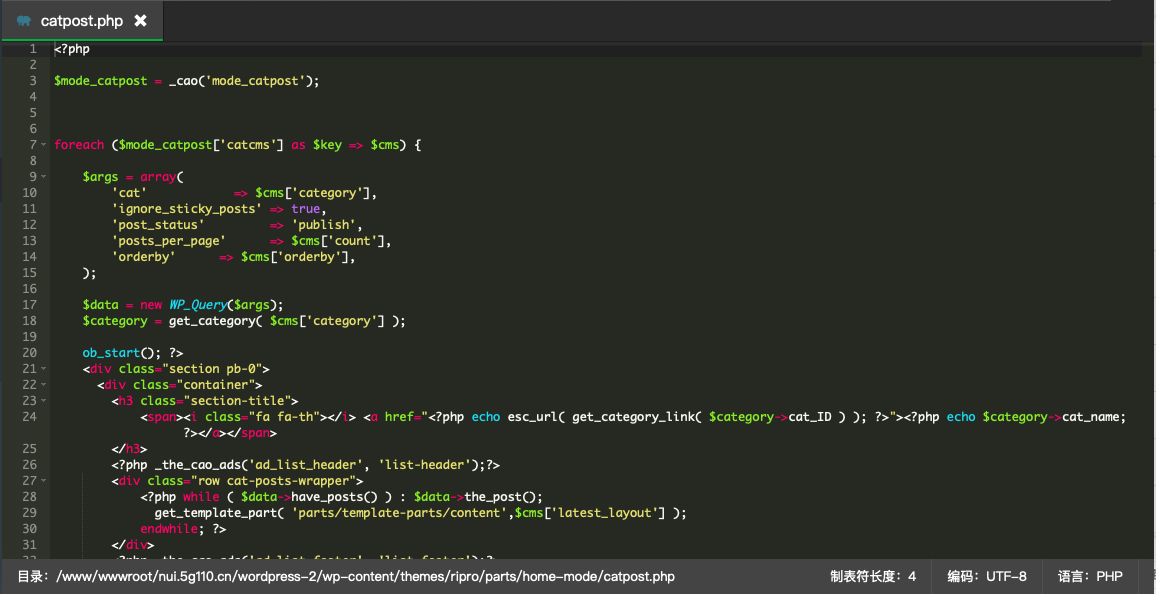Click the 'ignore_sticky_posts' string on line 11

(x=186, y=209)
